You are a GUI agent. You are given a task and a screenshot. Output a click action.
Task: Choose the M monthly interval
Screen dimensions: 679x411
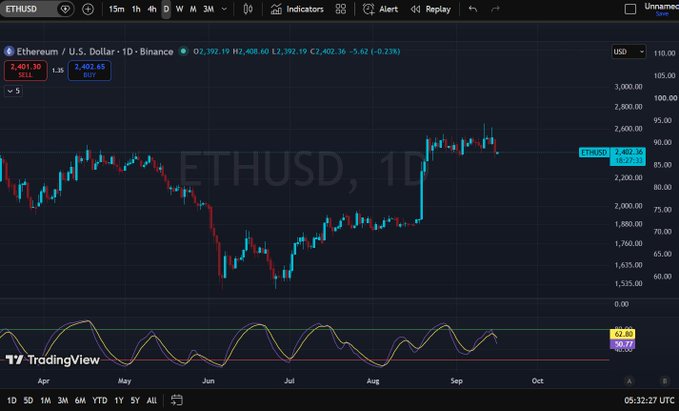tap(193, 9)
